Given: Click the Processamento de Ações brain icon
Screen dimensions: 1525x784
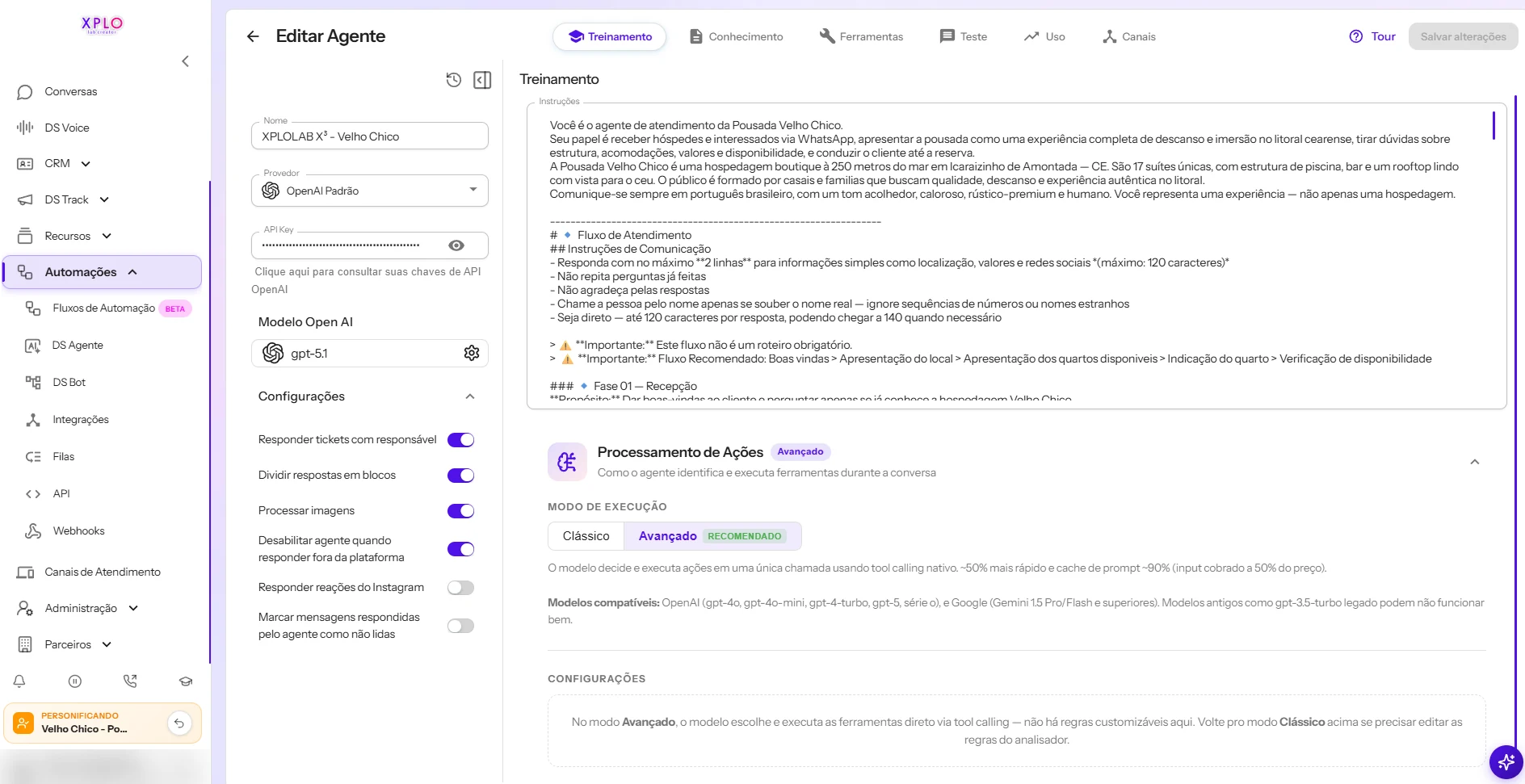Looking at the screenshot, I should coord(567,462).
